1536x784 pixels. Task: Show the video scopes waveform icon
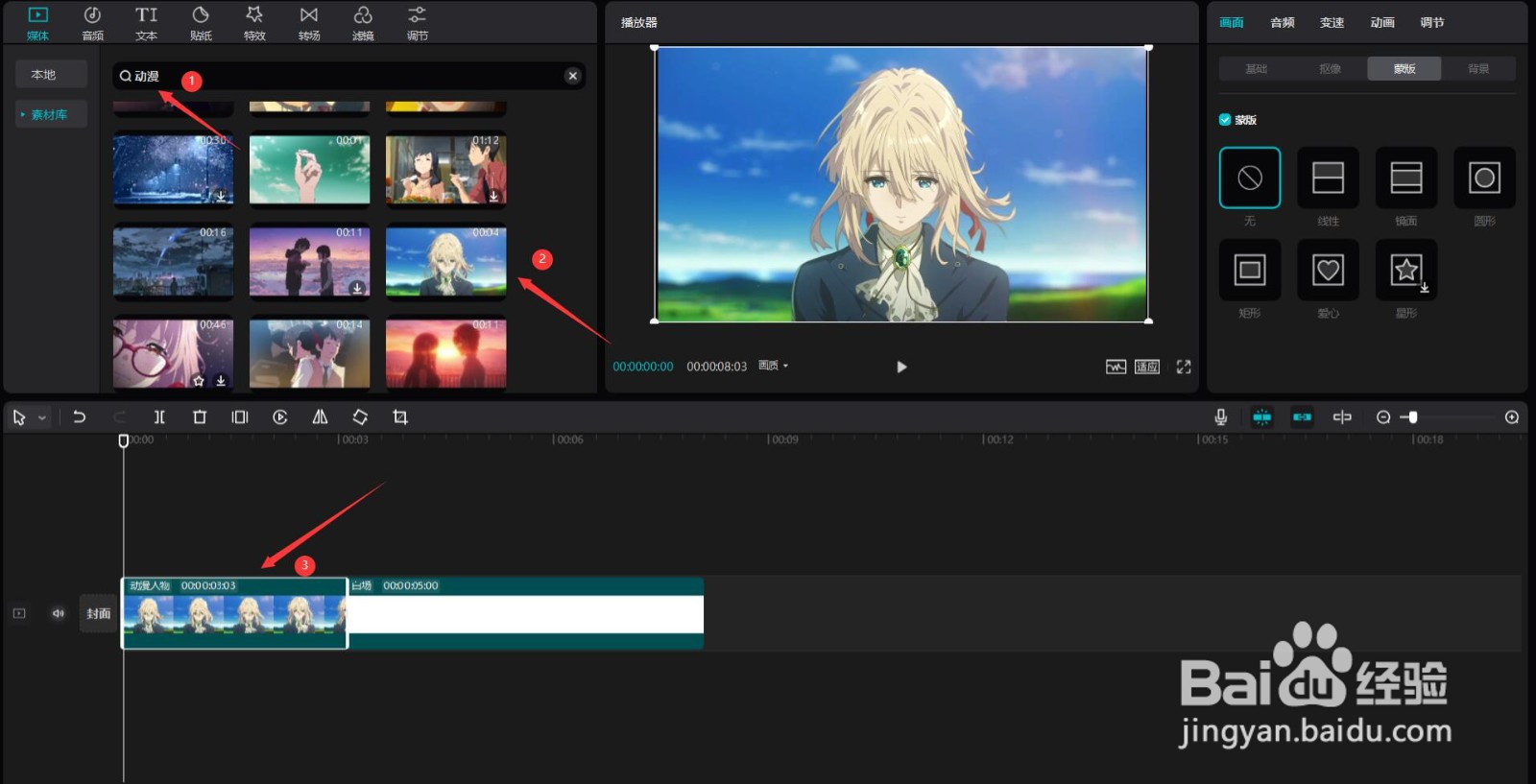pyautogui.click(x=1116, y=367)
